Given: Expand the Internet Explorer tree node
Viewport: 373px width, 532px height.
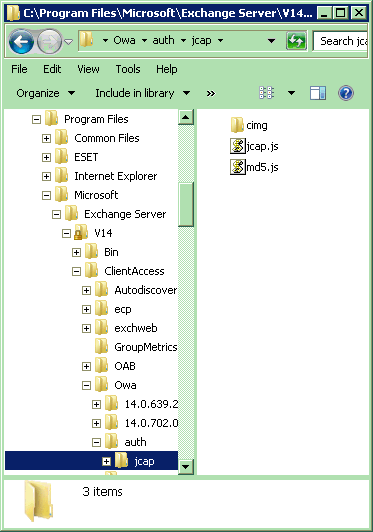Looking at the screenshot, I should [x=46, y=176].
